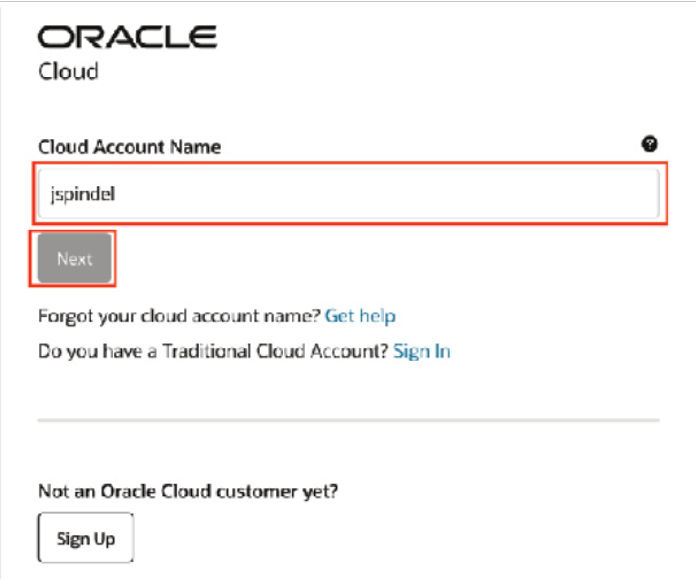The width and height of the screenshot is (696, 581).
Task: Click the question mark help icon
Action: click(649, 144)
